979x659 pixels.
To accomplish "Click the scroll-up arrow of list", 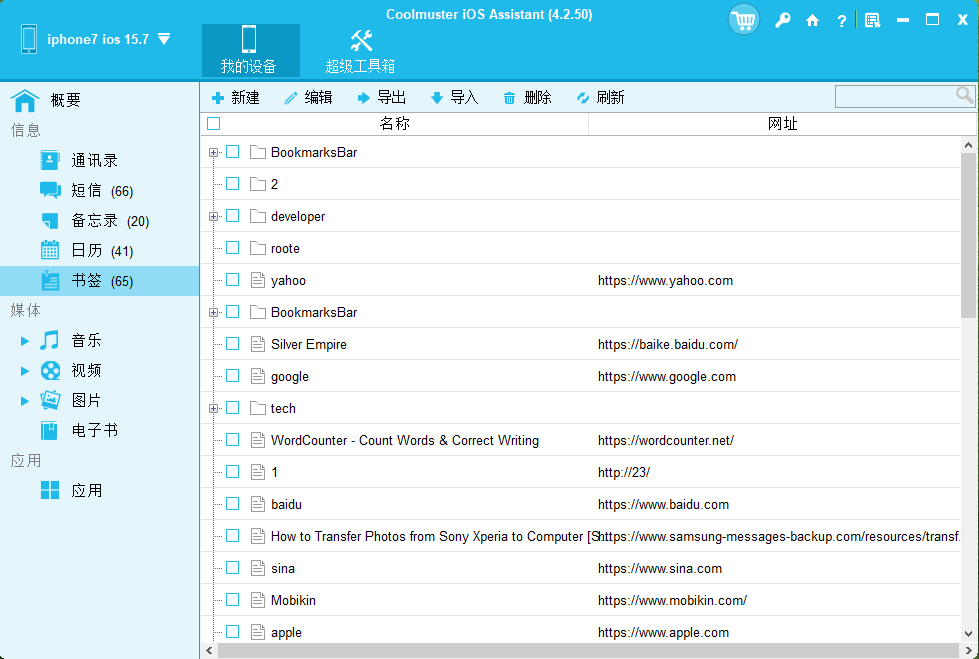I will [968, 146].
